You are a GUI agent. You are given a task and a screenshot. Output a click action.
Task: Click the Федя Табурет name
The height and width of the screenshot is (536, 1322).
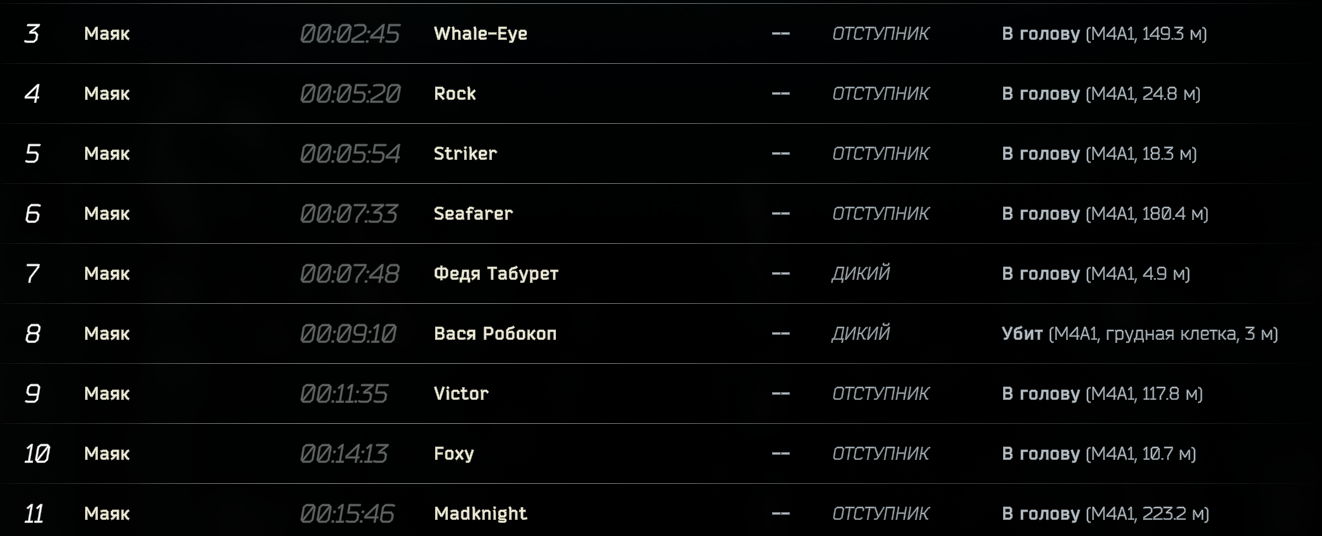pos(496,274)
